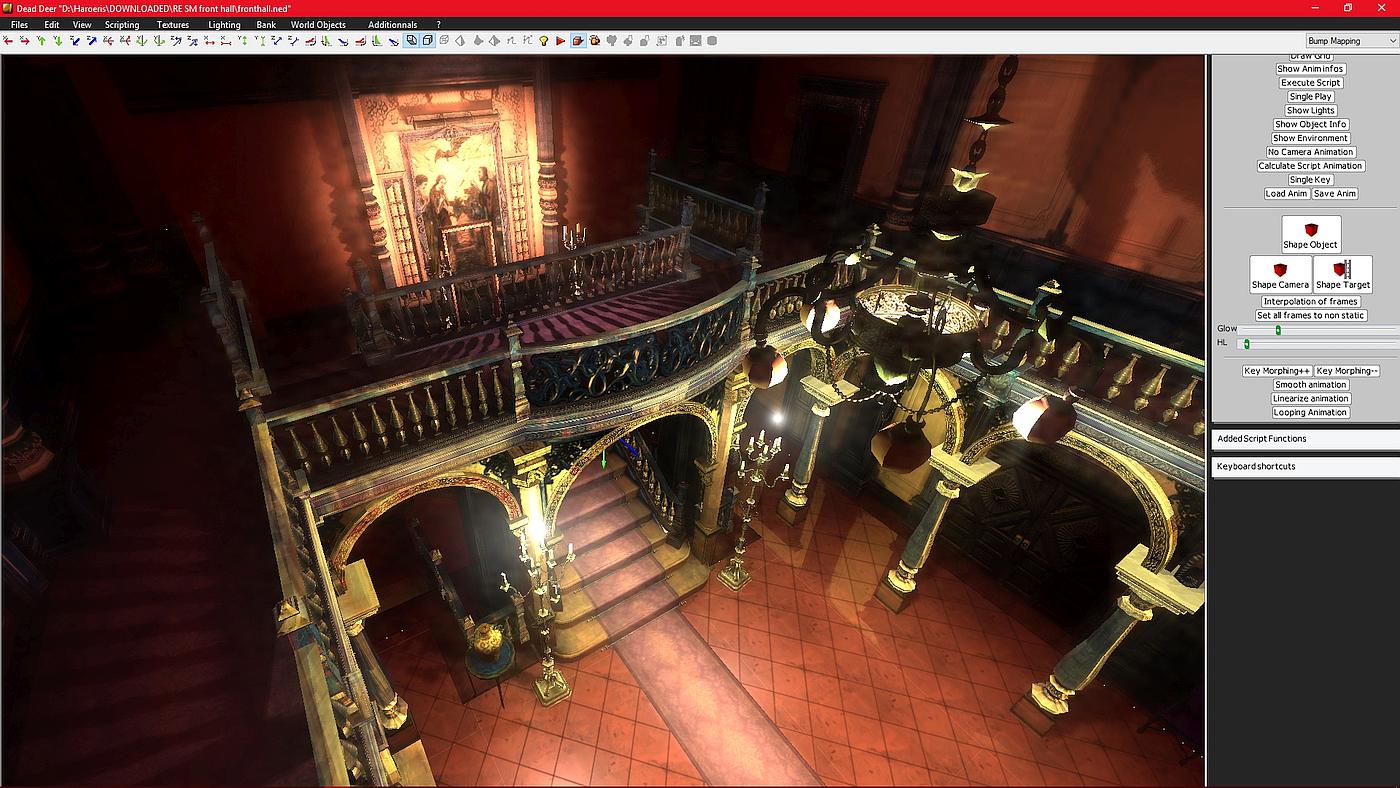Click the red left-pointing X arrow icon
Viewport: 1400px width, 788px height.
pos(7,41)
